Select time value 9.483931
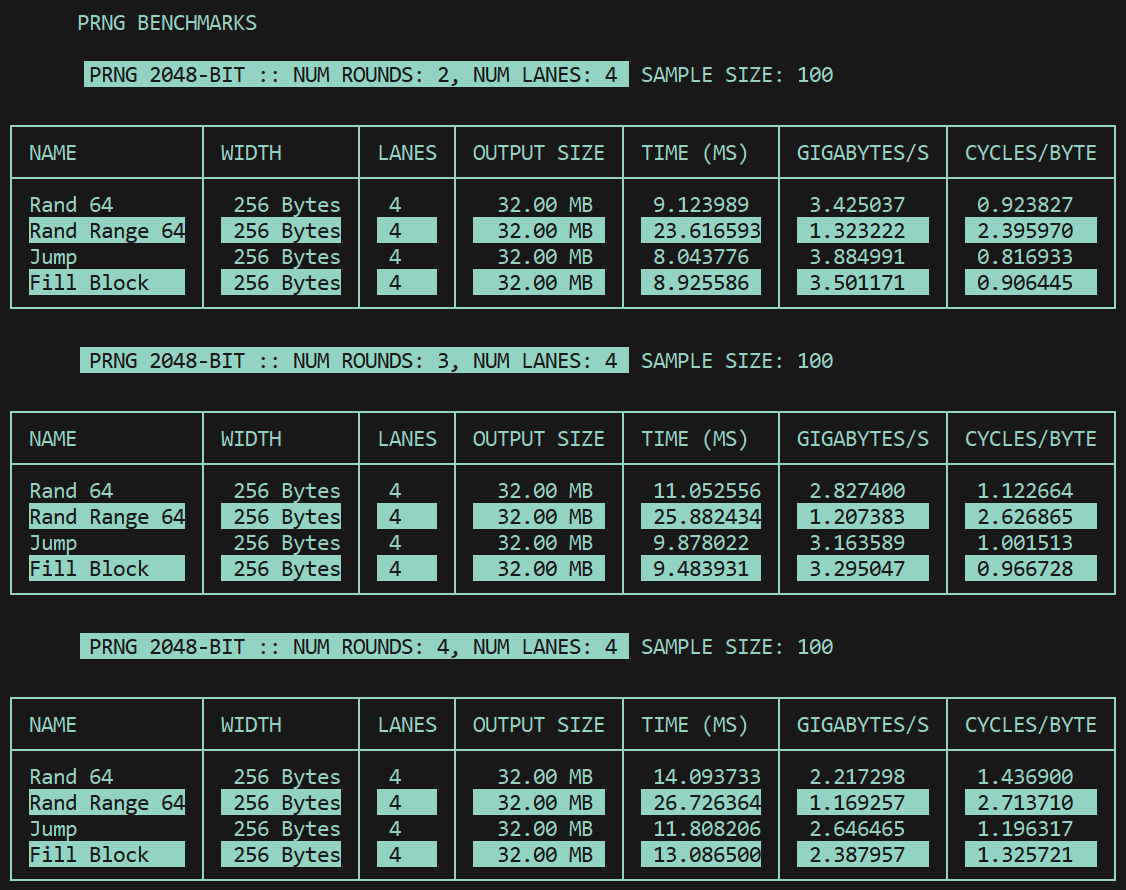This screenshot has height=890, width=1126. tap(701, 568)
